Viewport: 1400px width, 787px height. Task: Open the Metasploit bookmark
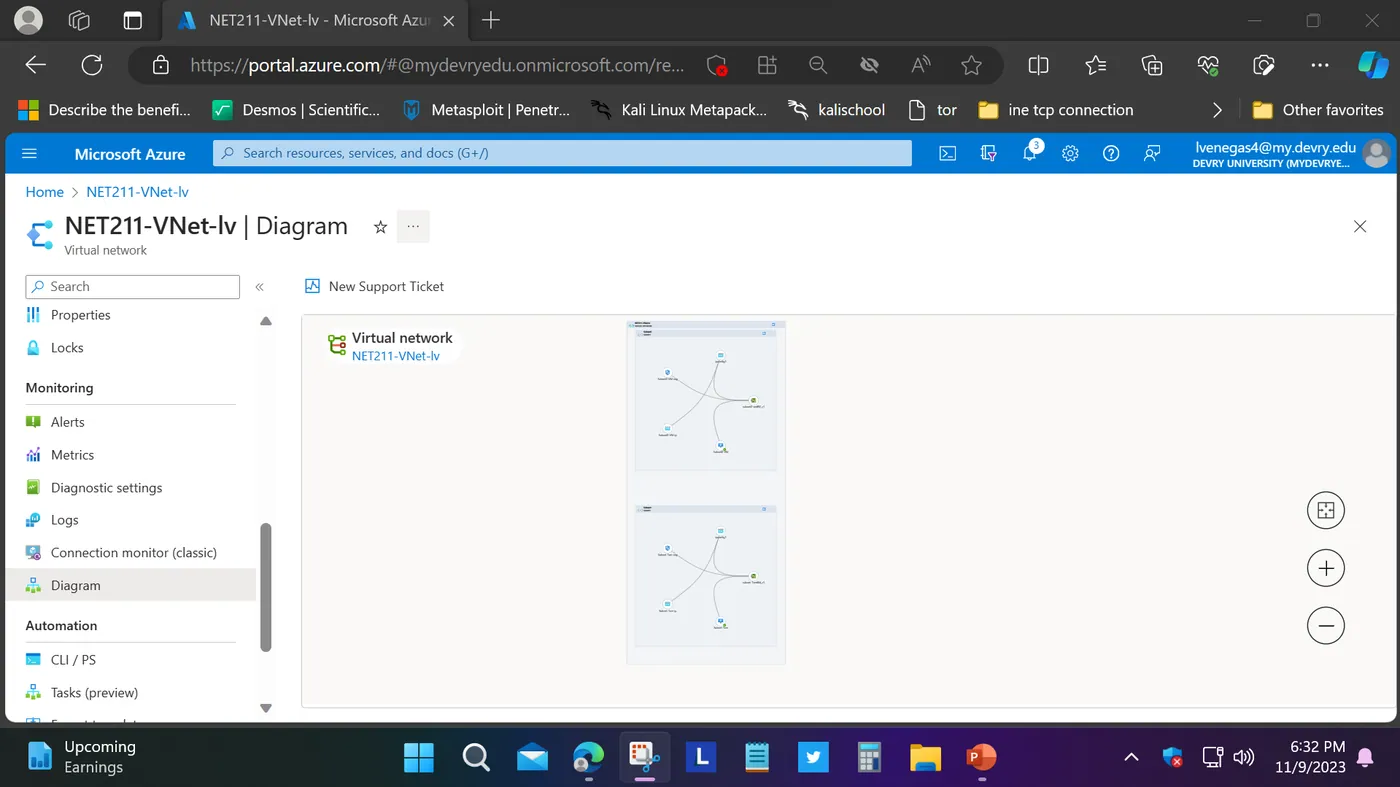pos(486,110)
